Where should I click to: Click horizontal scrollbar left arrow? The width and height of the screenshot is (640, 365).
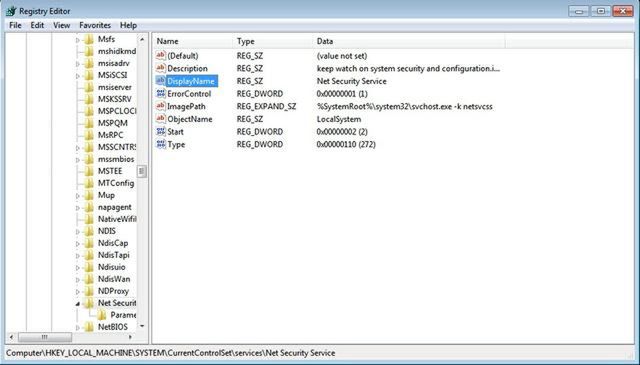(11, 337)
